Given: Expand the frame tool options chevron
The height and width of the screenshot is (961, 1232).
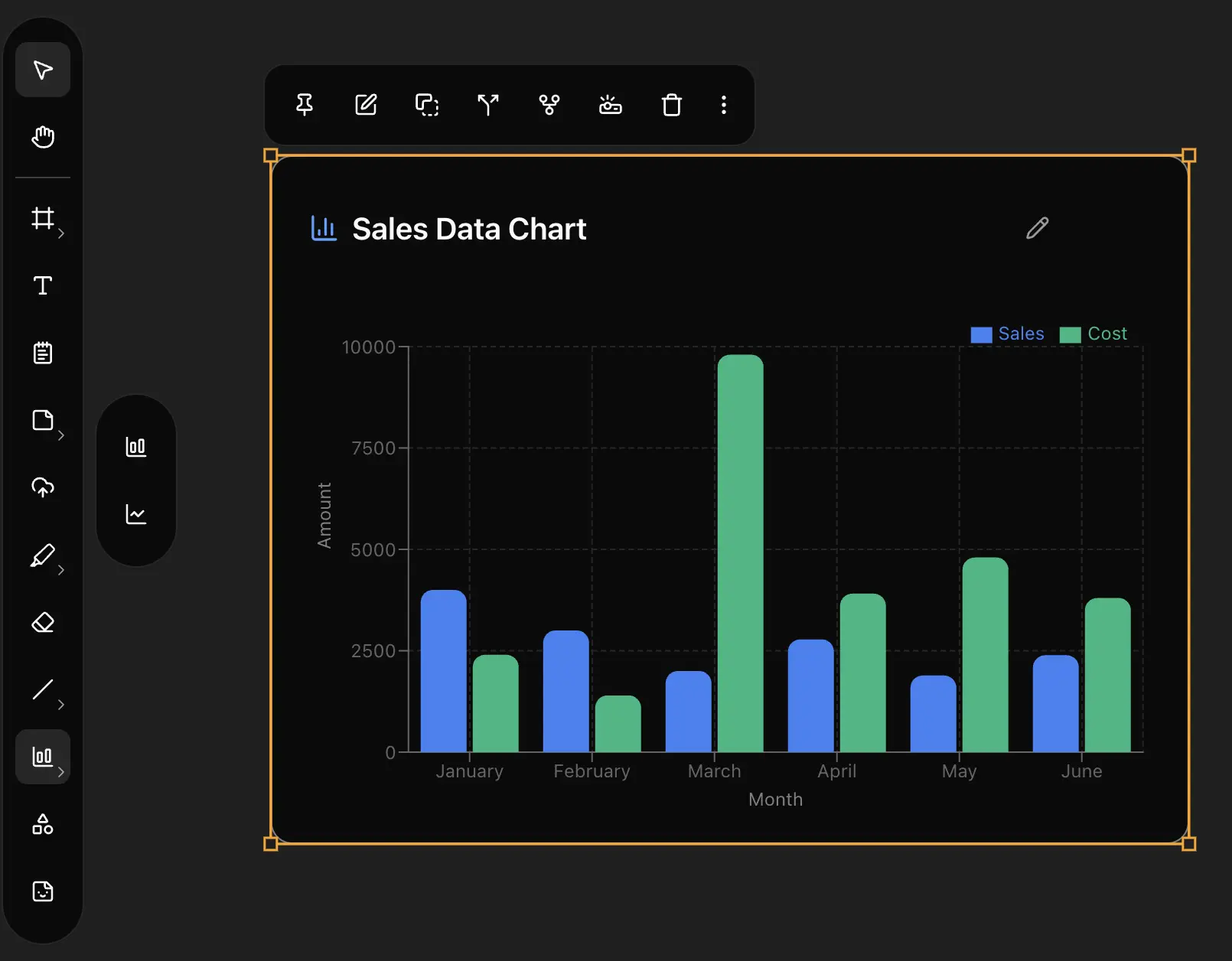Looking at the screenshot, I should (61, 233).
